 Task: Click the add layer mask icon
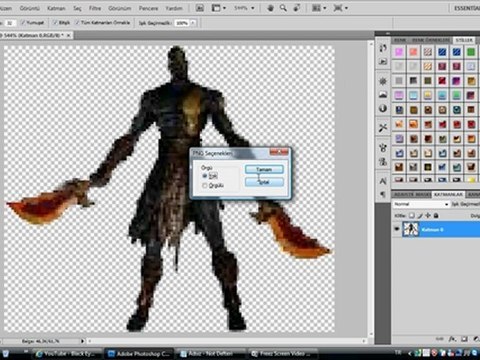click(x=464, y=339)
